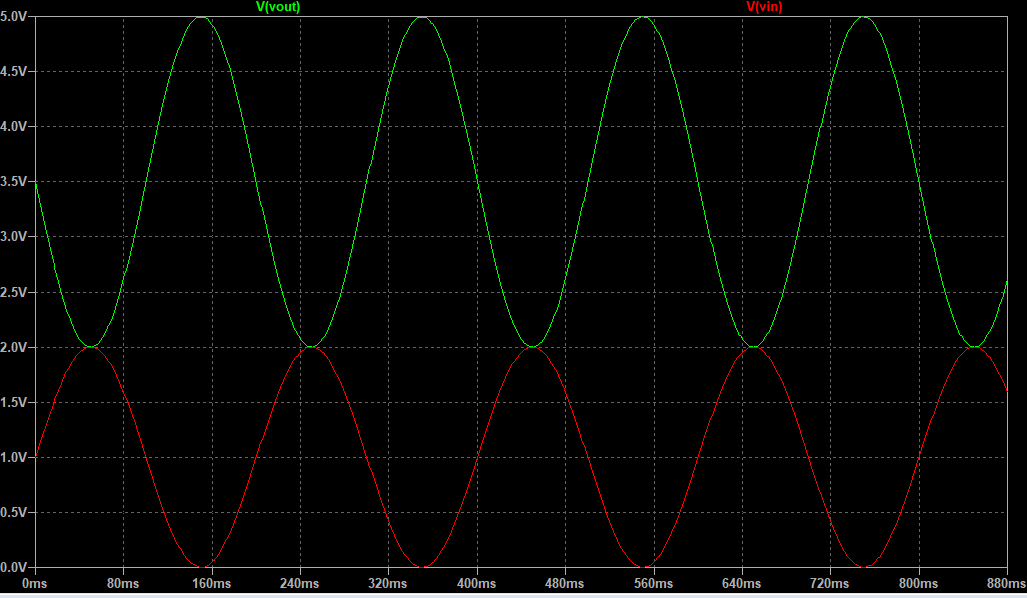Image resolution: width=1027 pixels, height=598 pixels.
Task: Click the 0.0V vertical axis label
Action: pyautogui.click(x=14, y=567)
